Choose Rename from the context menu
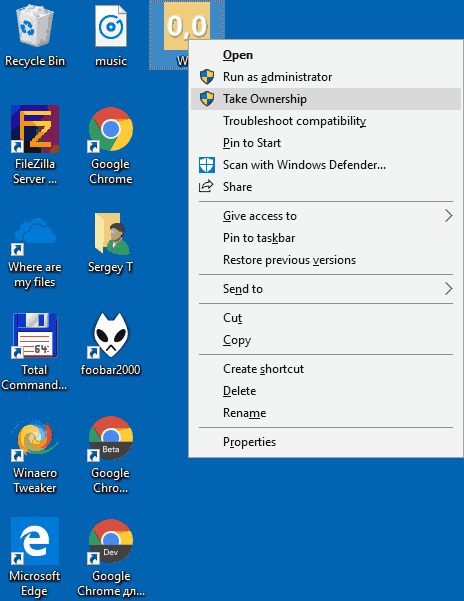464x601 pixels. pos(326,413)
